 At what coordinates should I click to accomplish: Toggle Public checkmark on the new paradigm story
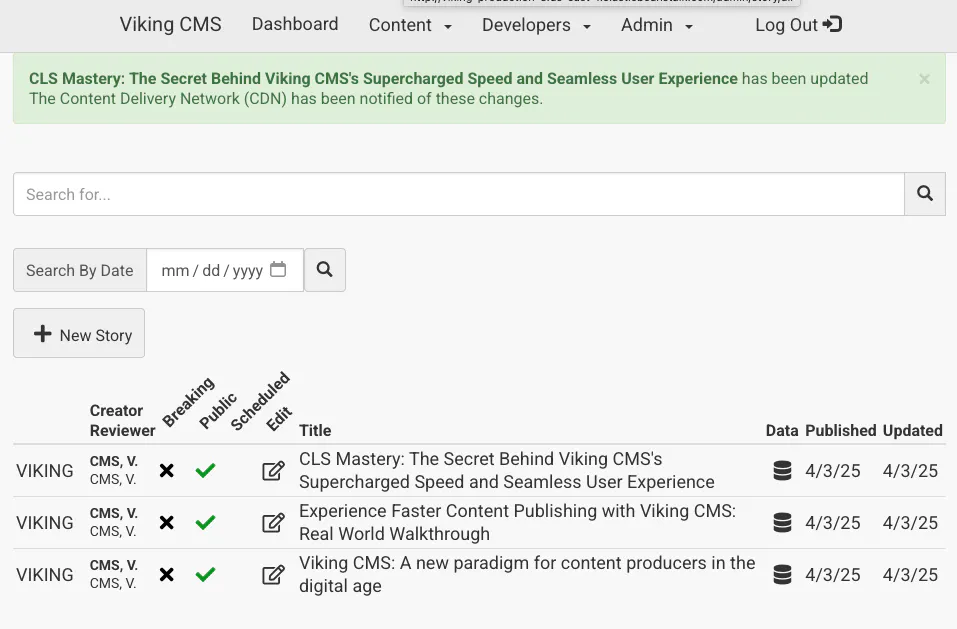click(206, 575)
